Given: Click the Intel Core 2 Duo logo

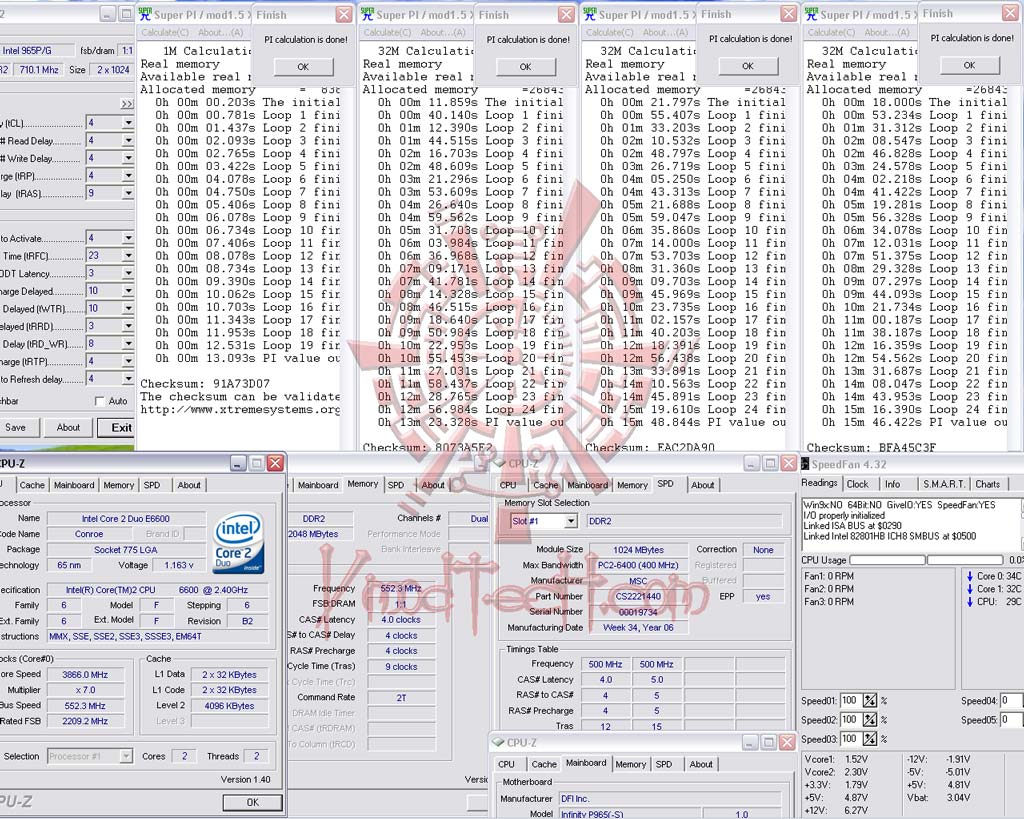Looking at the screenshot, I should [x=239, y=543].
